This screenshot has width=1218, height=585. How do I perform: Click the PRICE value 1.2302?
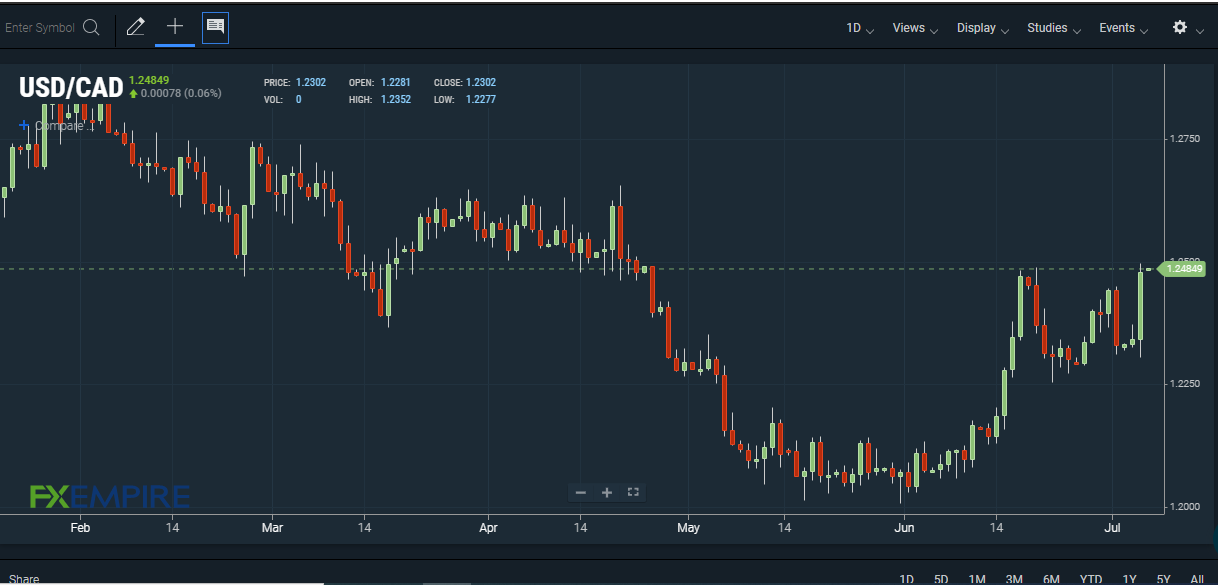click(x=311, y=82)
